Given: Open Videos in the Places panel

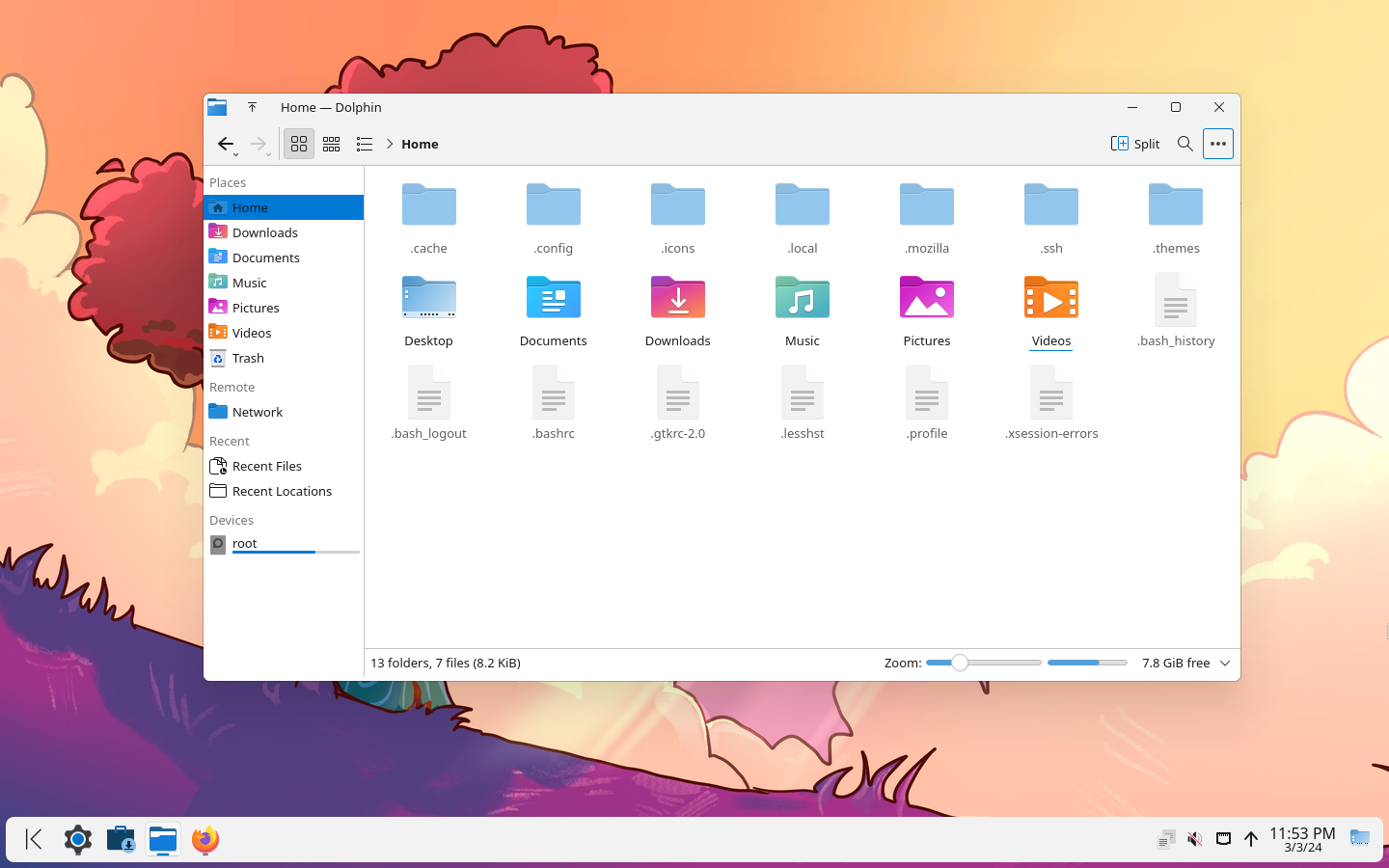Looking at the screenshot, I should point(284,333).
